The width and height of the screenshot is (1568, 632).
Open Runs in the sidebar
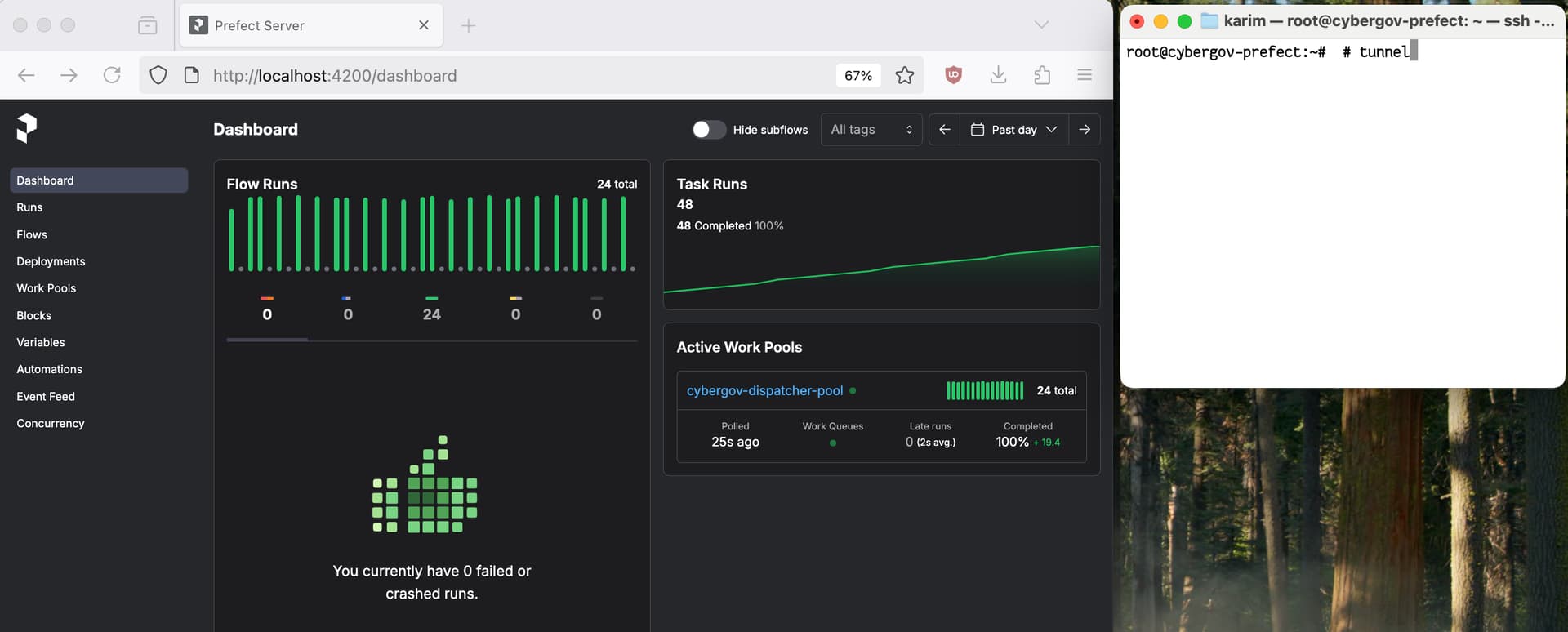tap(99, 207)
